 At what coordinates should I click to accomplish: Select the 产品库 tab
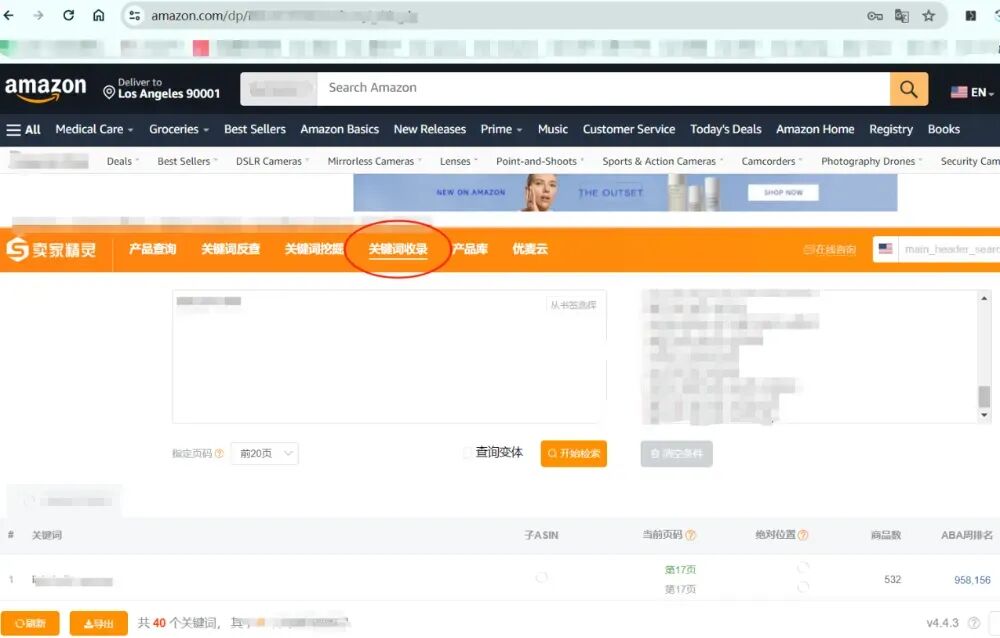click(x=469, y=249)
